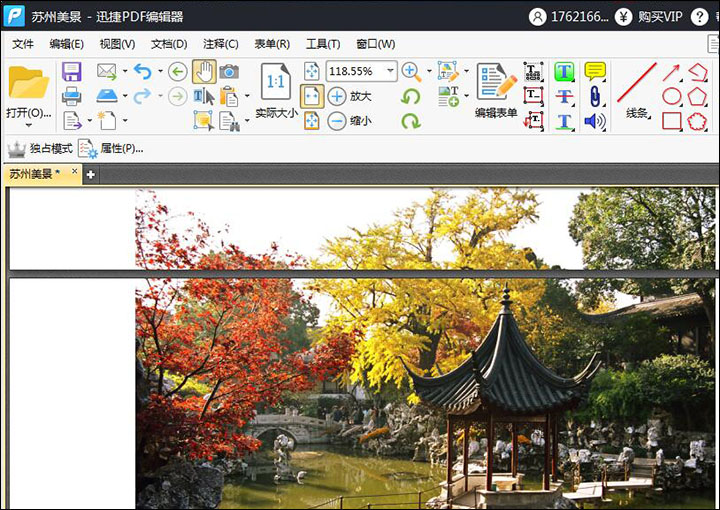Click the edit content pencil icon
Viewport: 720px width, 510px height.
point(448,72)
